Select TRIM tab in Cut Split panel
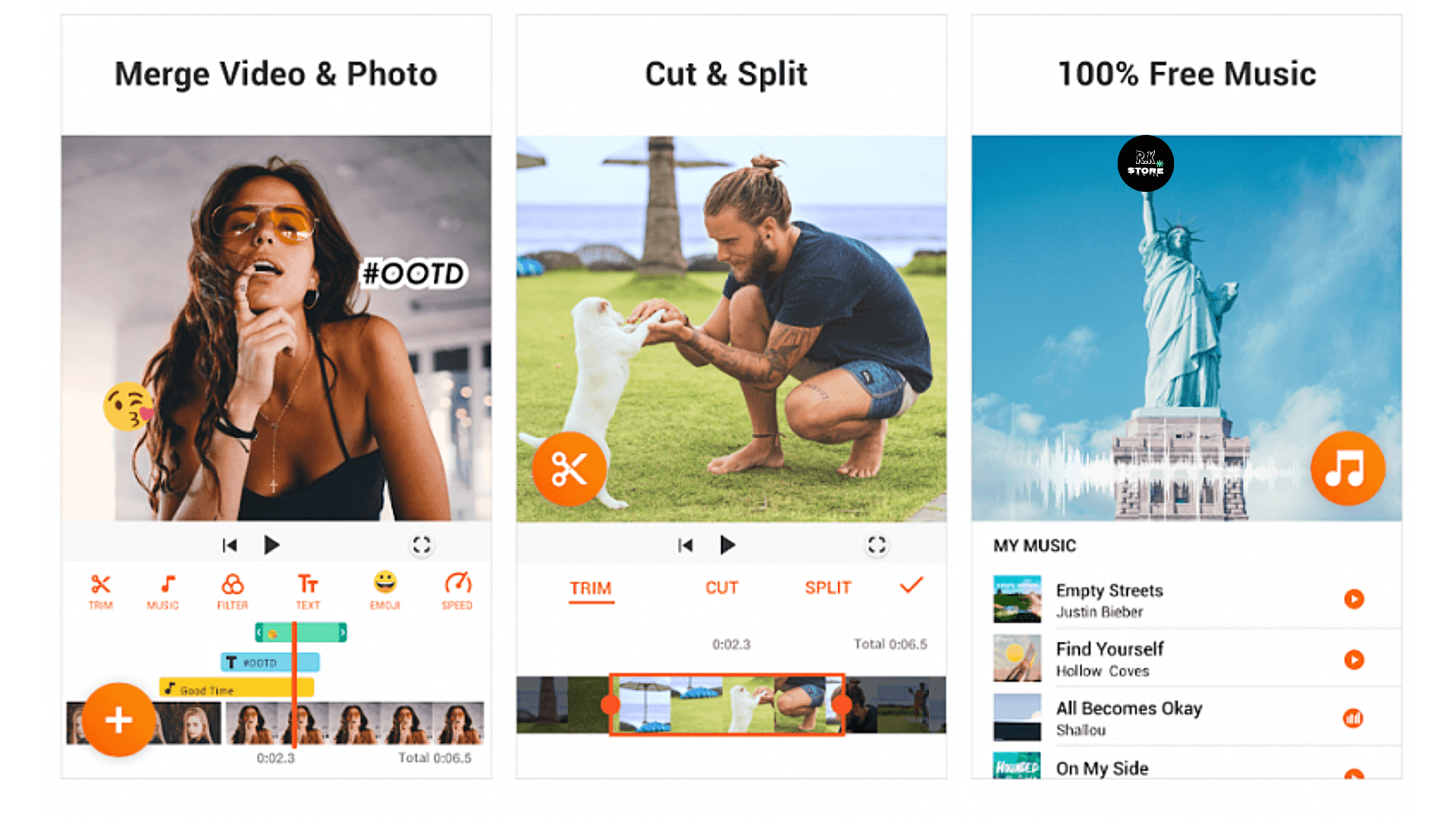This screenshot has width=1456, height=819. pyautogui.click(x=591, y=587)
